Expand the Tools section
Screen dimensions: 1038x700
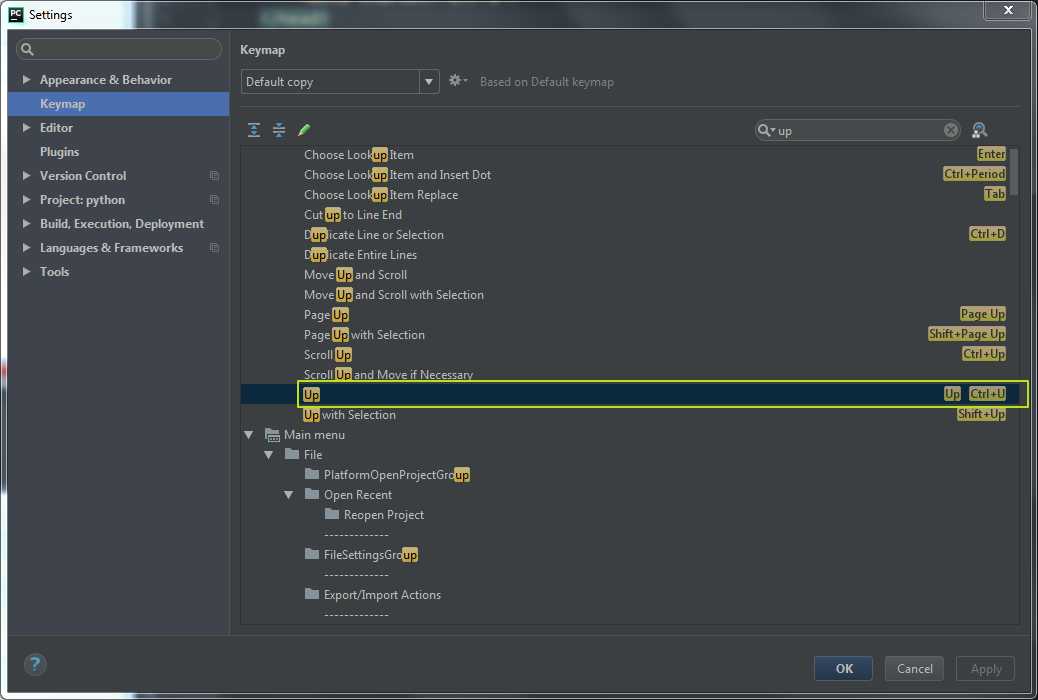coord(26,272)
